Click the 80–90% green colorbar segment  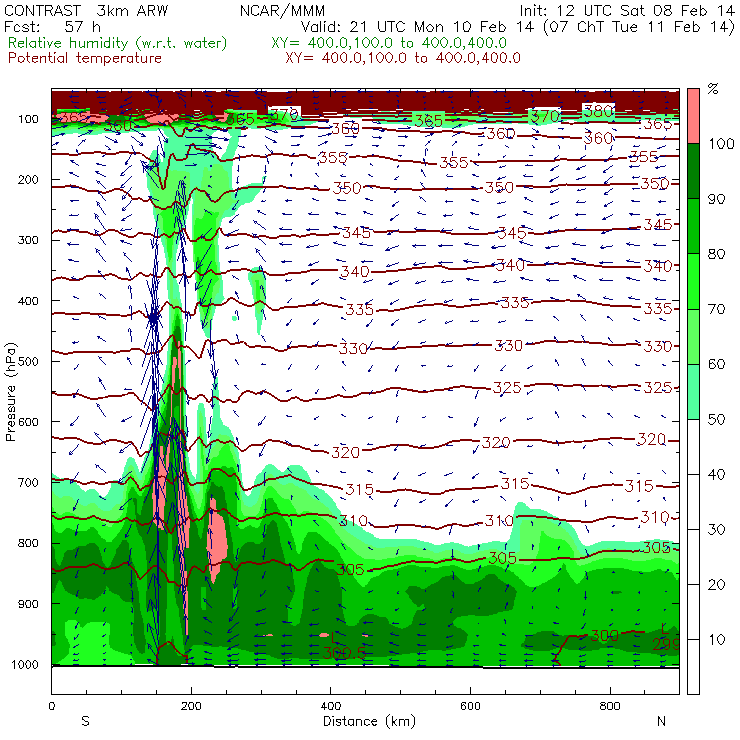click(x=693, y=226)
